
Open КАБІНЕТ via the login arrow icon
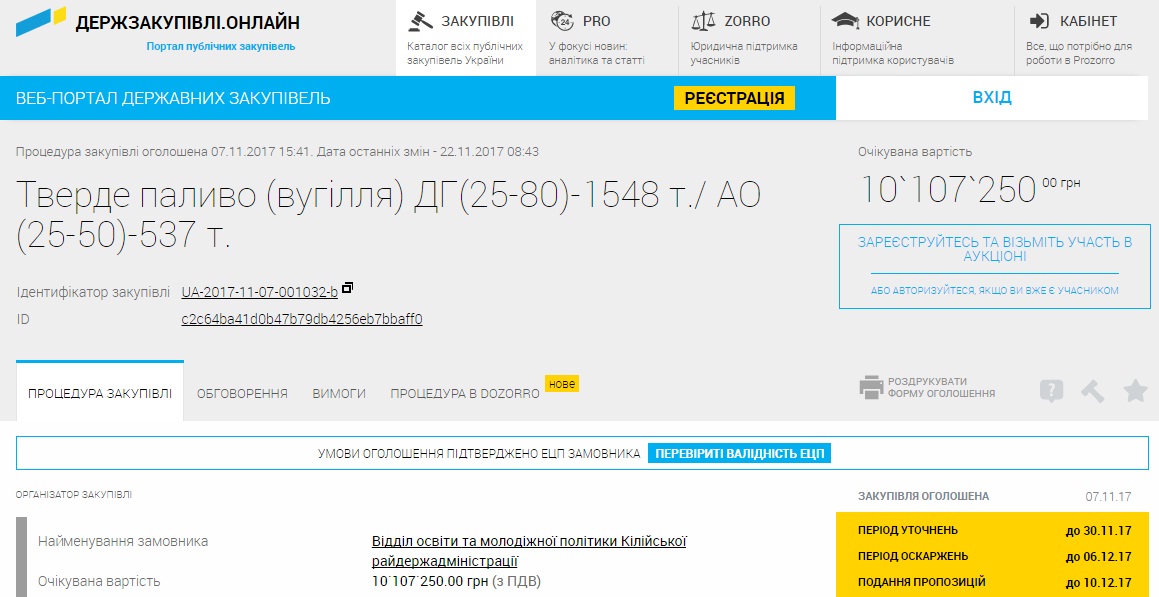[1040, 21]
